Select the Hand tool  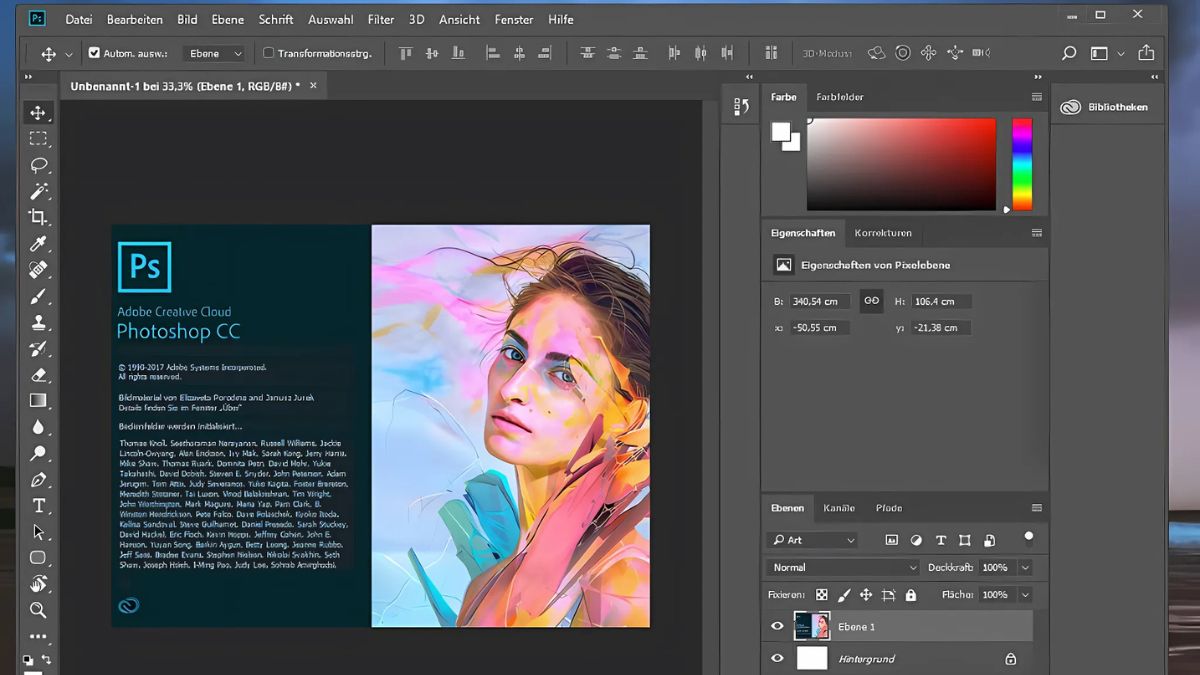(38, 584)
